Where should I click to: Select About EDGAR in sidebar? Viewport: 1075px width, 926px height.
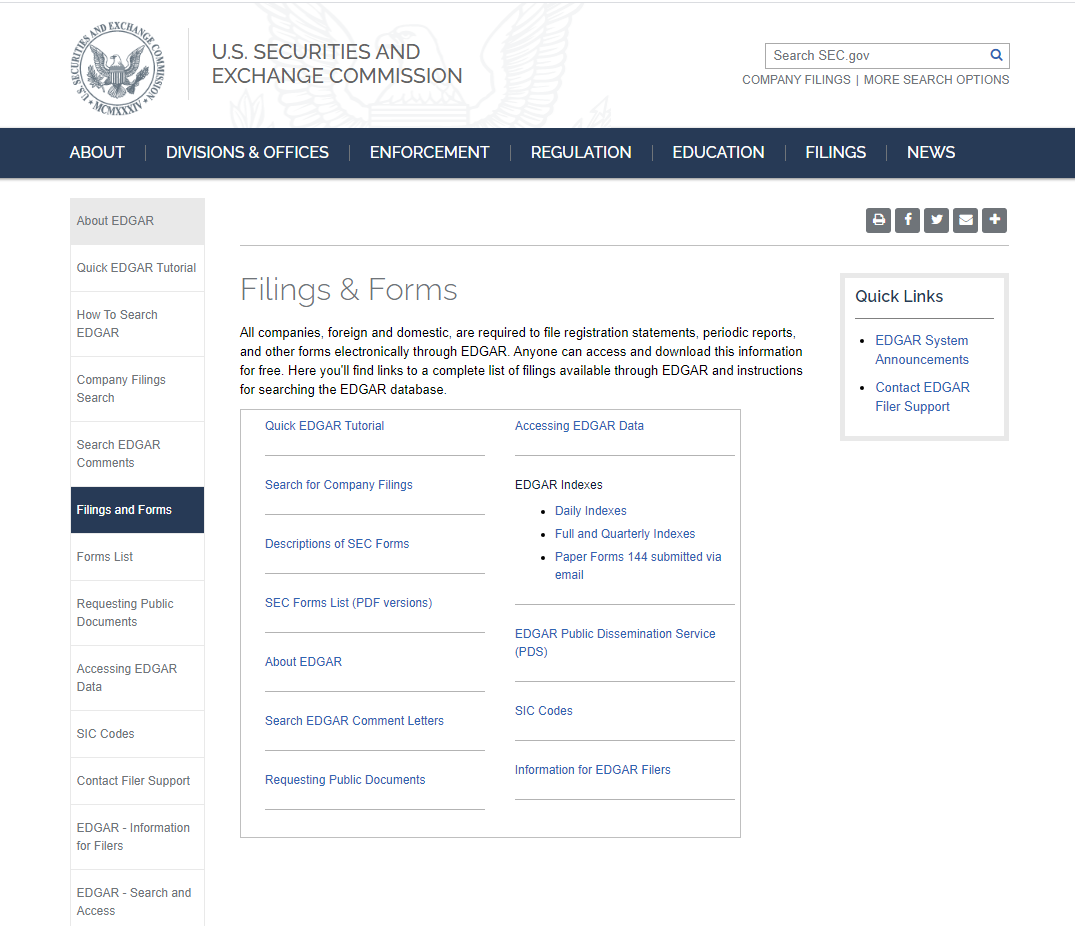137,221
